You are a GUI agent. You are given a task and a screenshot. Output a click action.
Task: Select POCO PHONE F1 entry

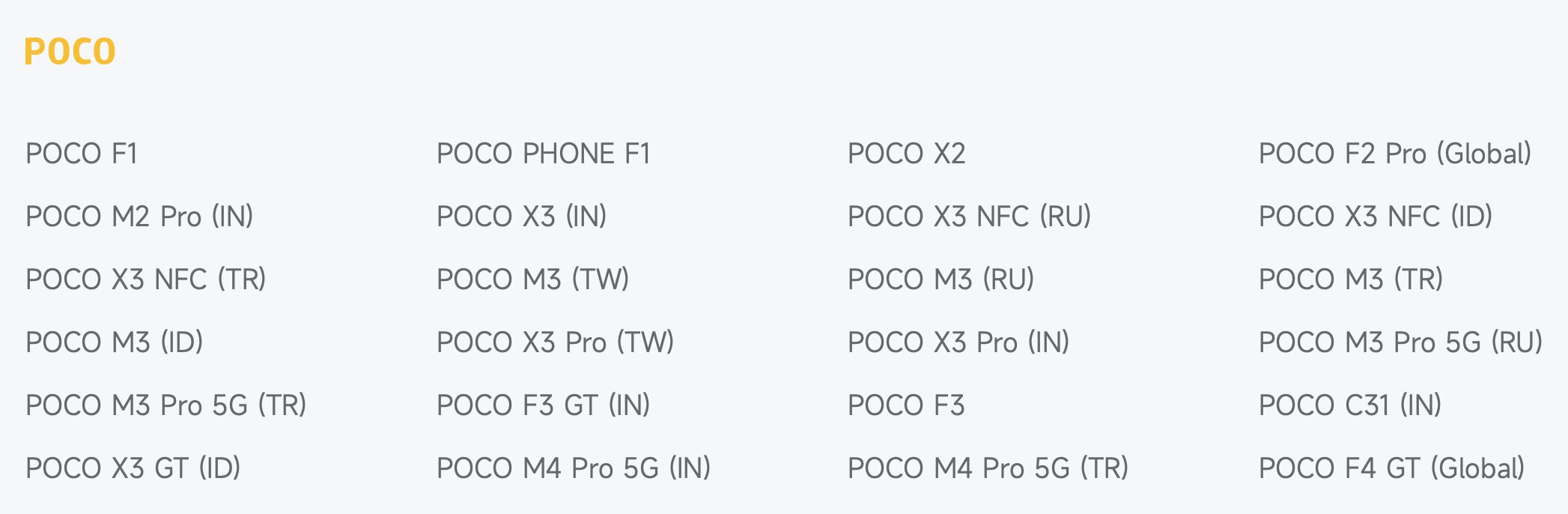544,154
